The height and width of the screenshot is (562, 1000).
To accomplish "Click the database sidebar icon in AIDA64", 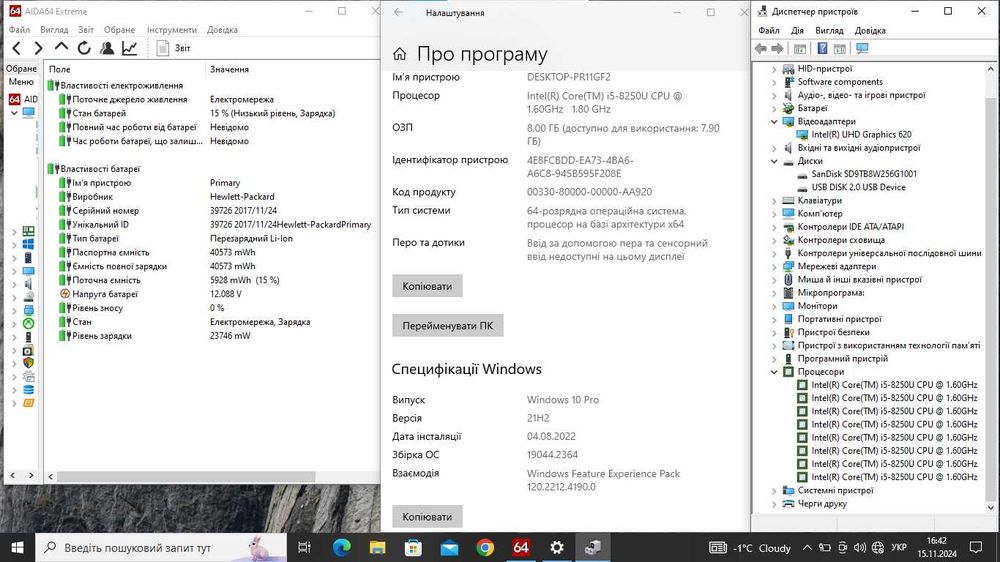I will (x=29, y=390).
